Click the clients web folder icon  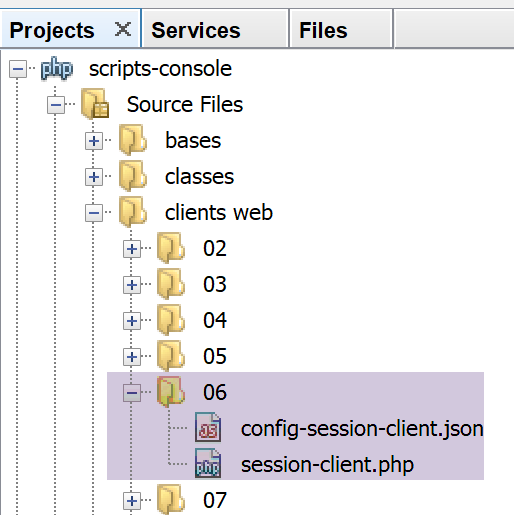tap(133, 212)
